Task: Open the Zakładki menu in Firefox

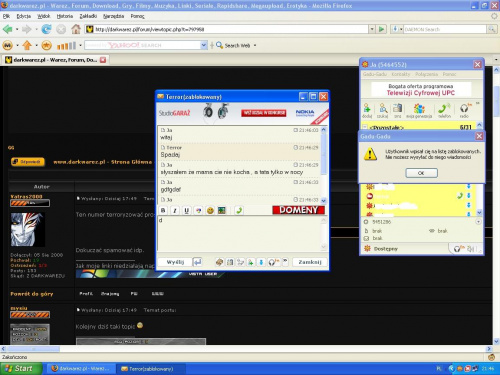Action: pyautogui.click(x=88, y=16)
